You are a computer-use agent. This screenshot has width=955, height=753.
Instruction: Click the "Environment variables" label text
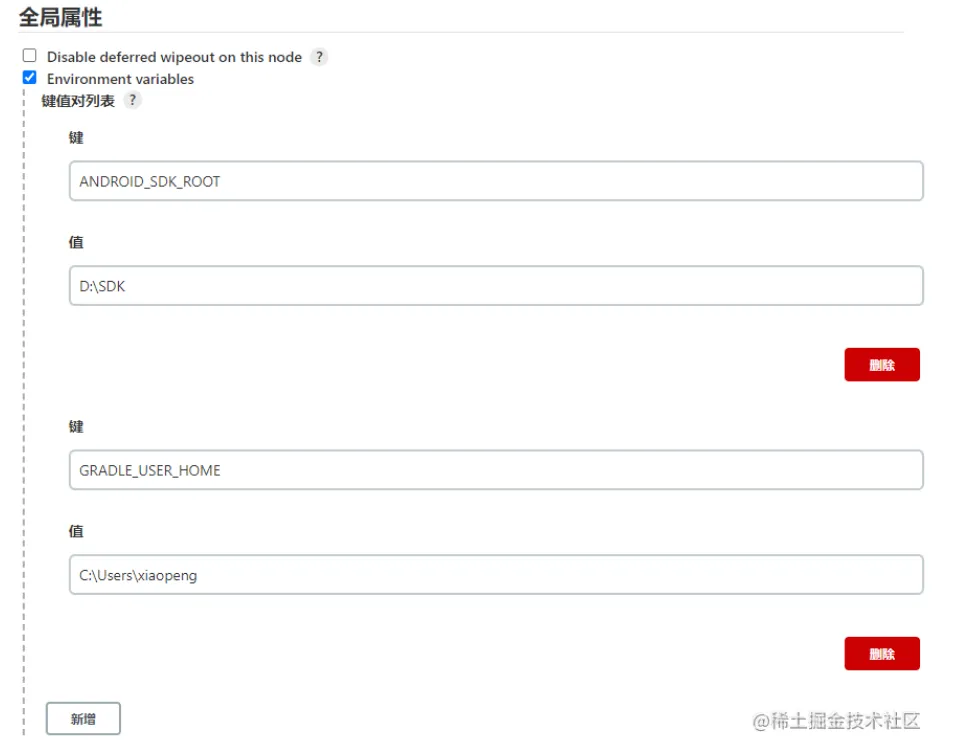(120, 79)
